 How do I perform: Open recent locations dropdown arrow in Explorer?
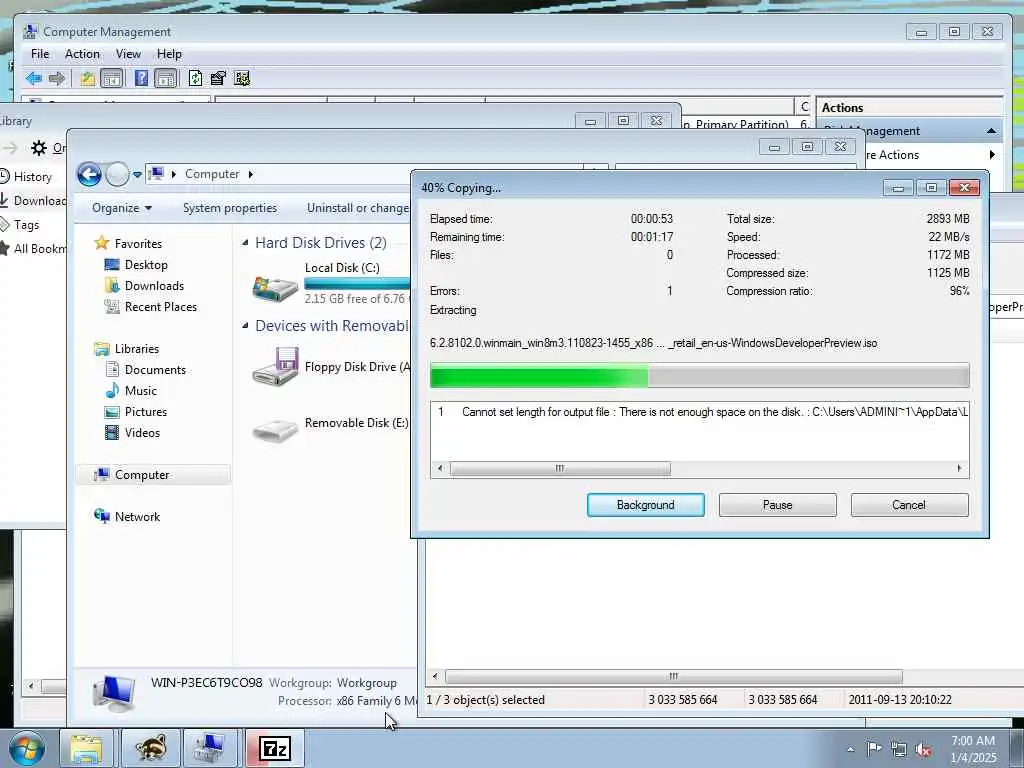click(x=137, y=174)
